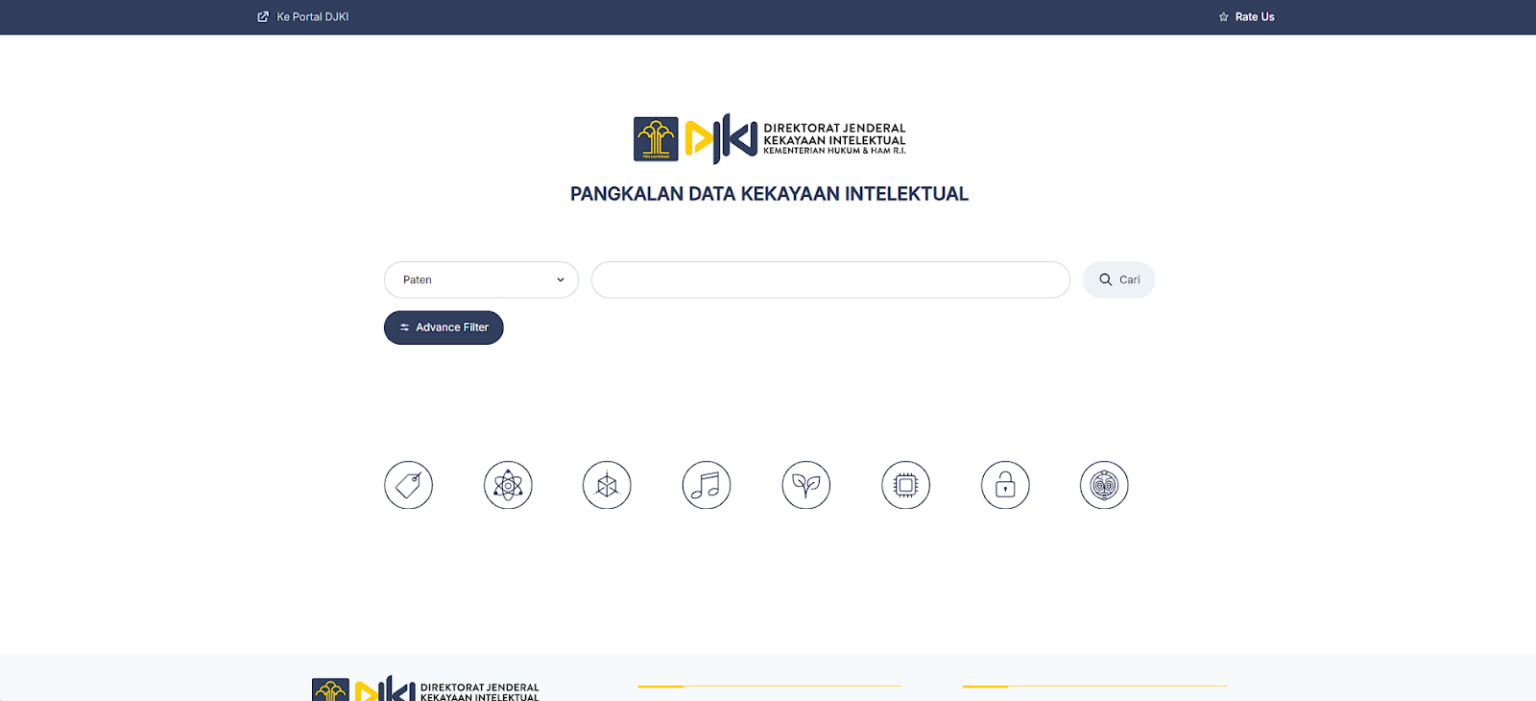Open the Advance Filter panel
The height and width of the screenshot is (701, 1536).
(x=443, y=327)
